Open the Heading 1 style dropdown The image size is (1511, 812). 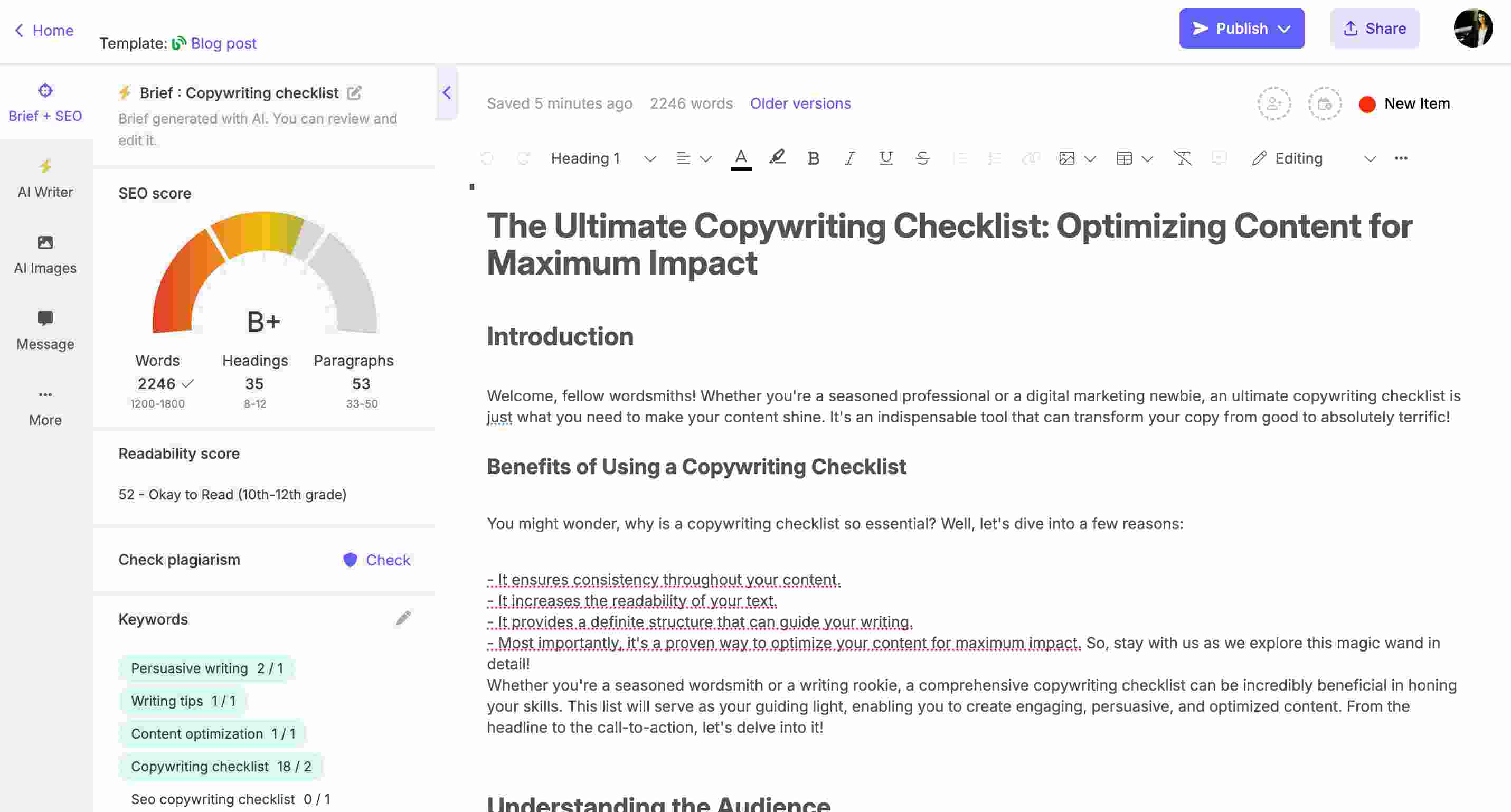click(603, 158)
